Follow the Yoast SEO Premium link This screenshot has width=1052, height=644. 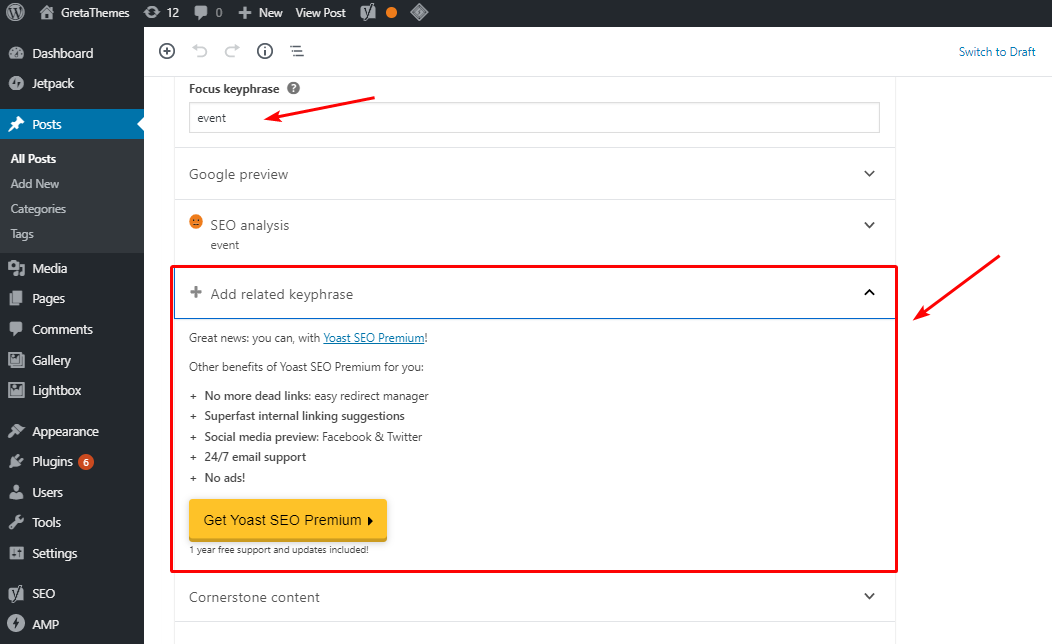coord(374,338)
